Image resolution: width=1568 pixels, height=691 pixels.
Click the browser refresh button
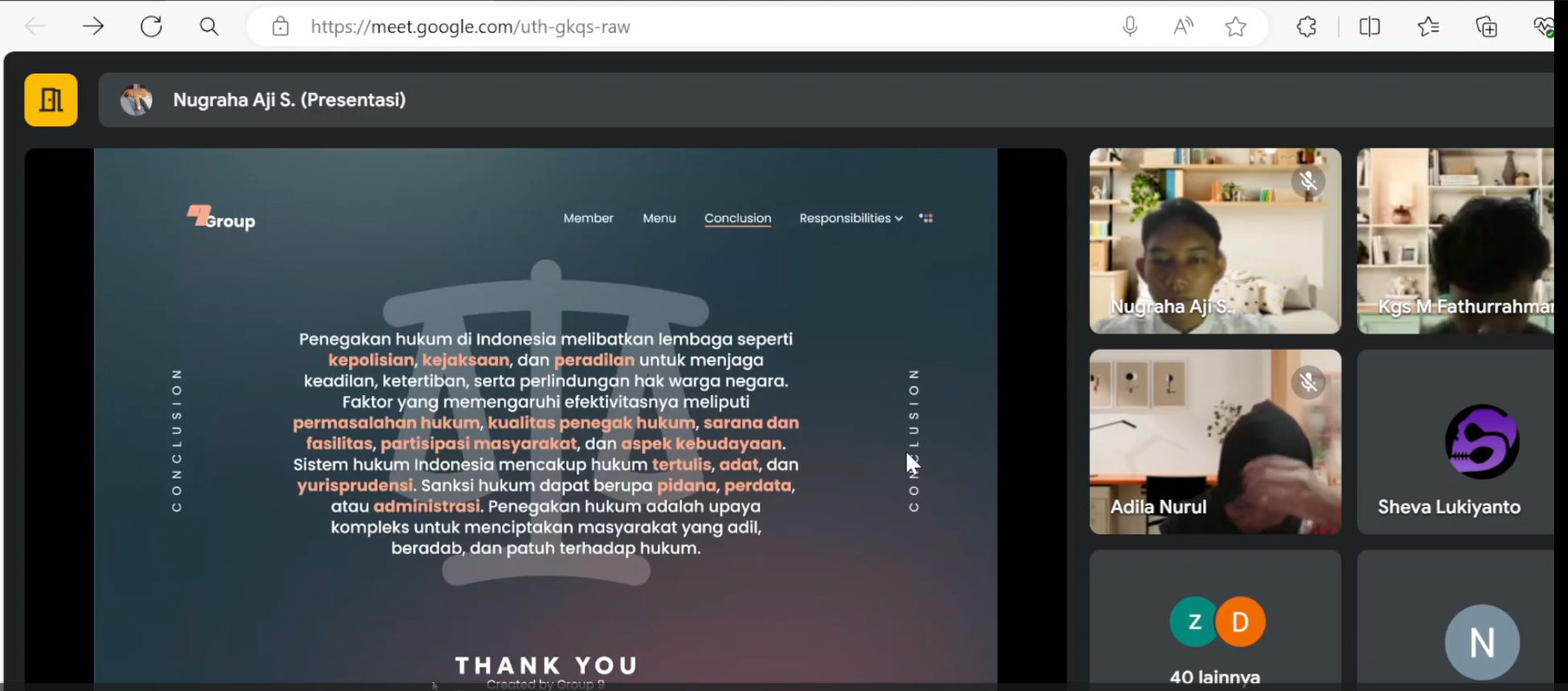(151, 27)
